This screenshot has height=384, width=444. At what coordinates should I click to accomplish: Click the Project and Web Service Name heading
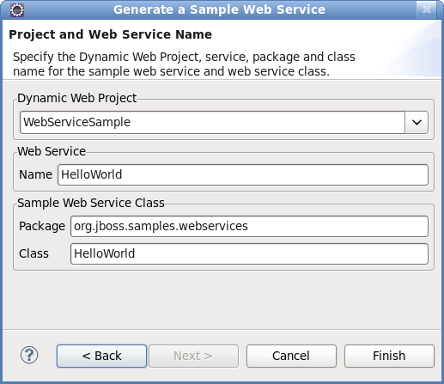(x=110, y=35)
